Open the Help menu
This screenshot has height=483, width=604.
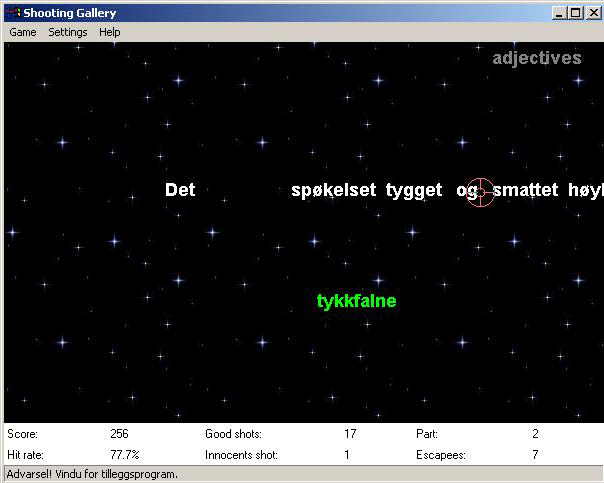(x=110, y=32)
